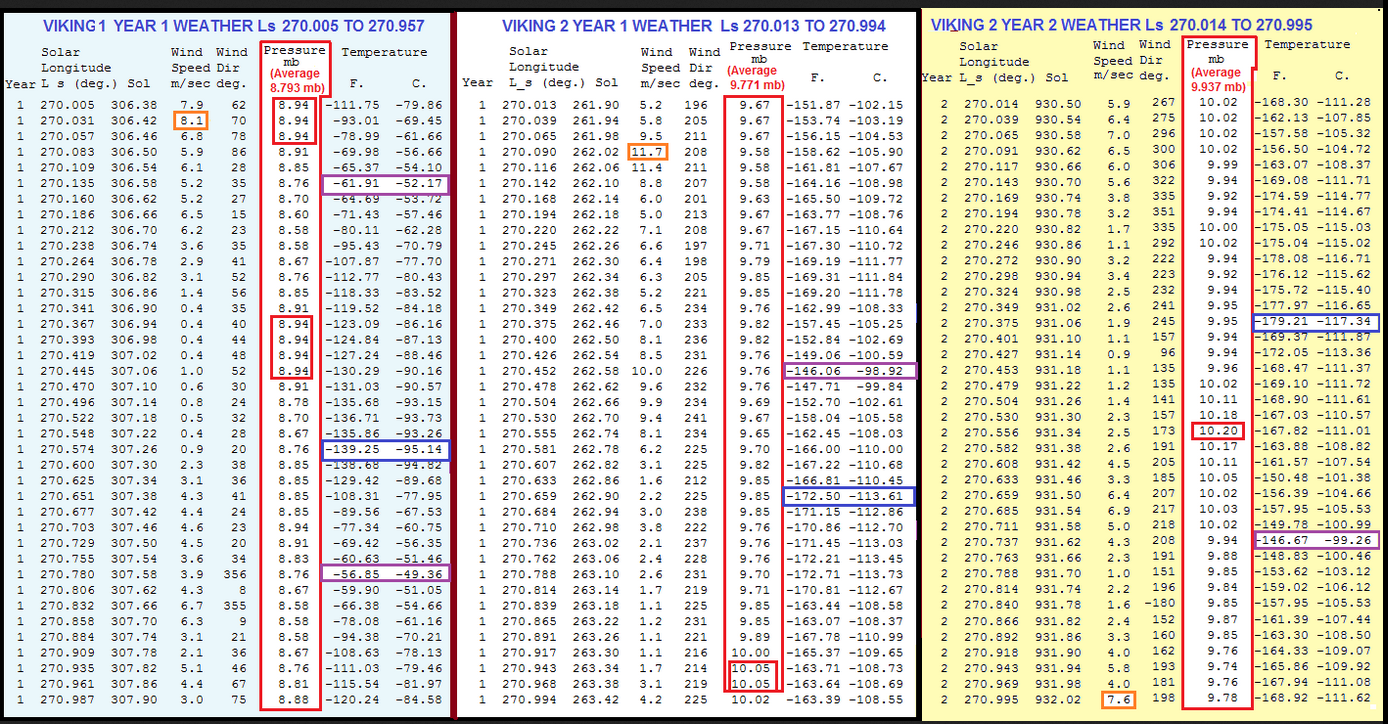Click the temperature cell -98.92 C
1388x724 pixels.
pos(880,371)
